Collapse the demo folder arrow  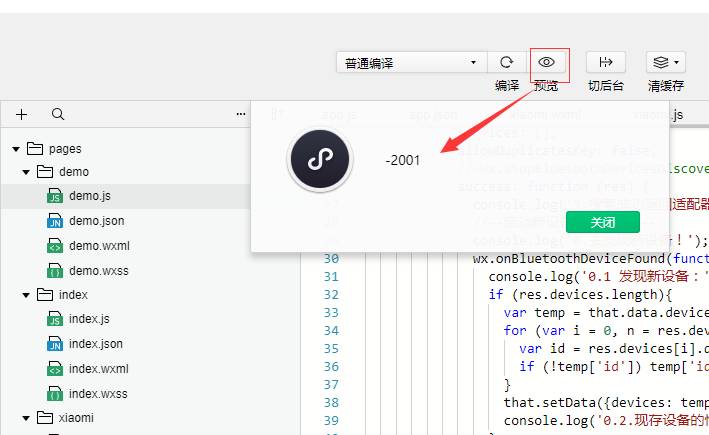click(x=26, y=172)
